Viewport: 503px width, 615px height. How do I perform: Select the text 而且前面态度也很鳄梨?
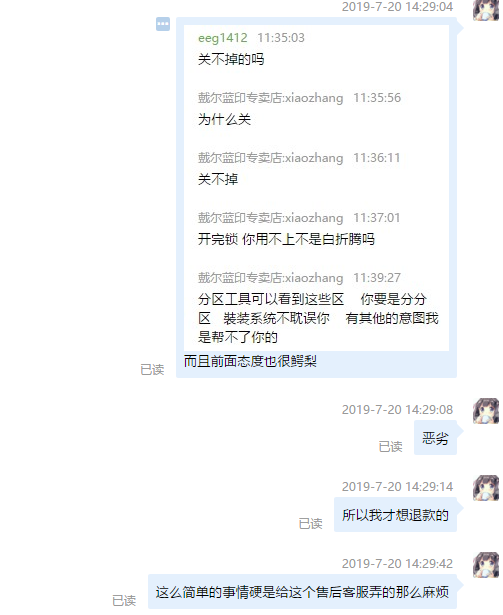250,361
